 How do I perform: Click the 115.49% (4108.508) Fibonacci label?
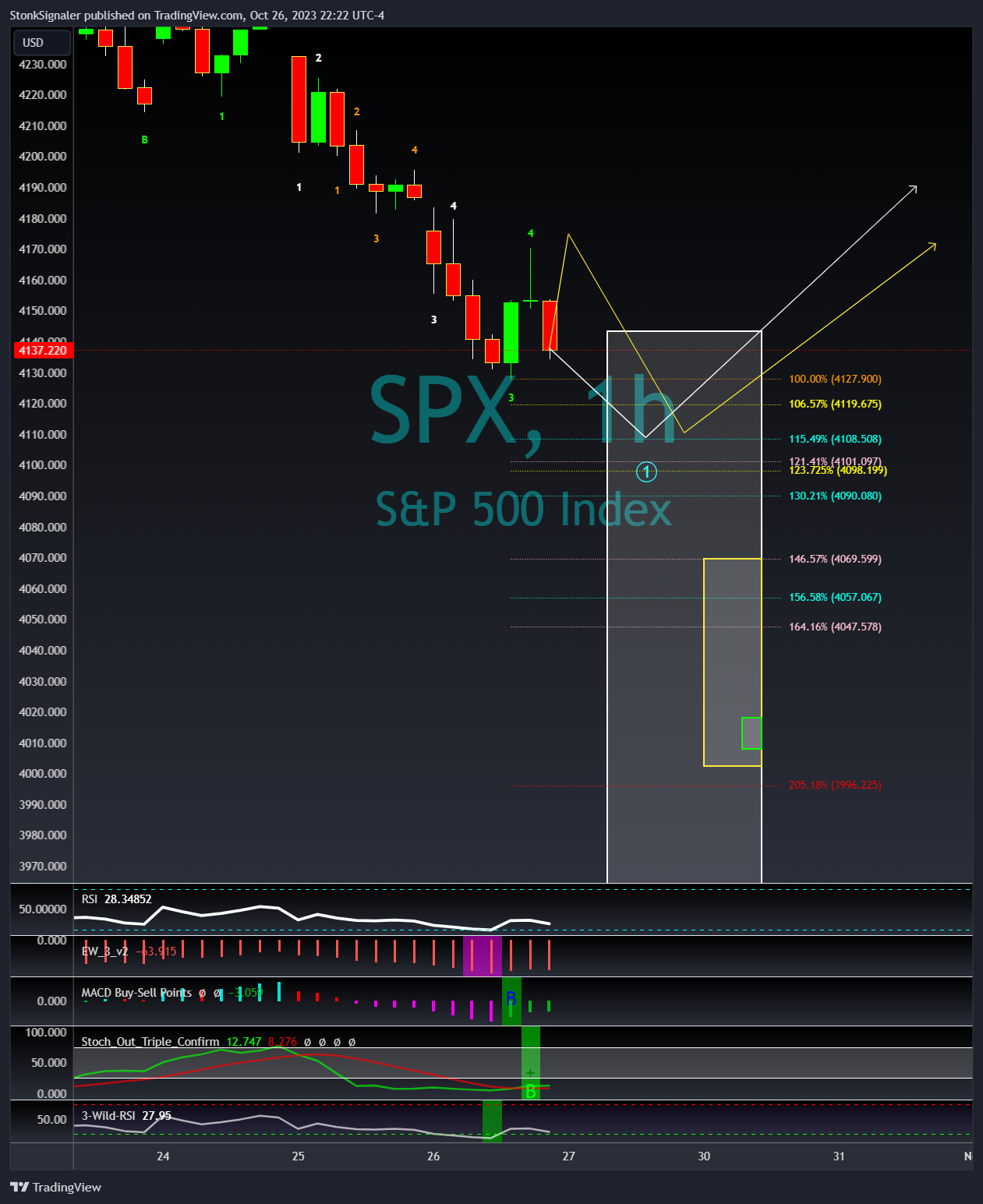(835, 440)
